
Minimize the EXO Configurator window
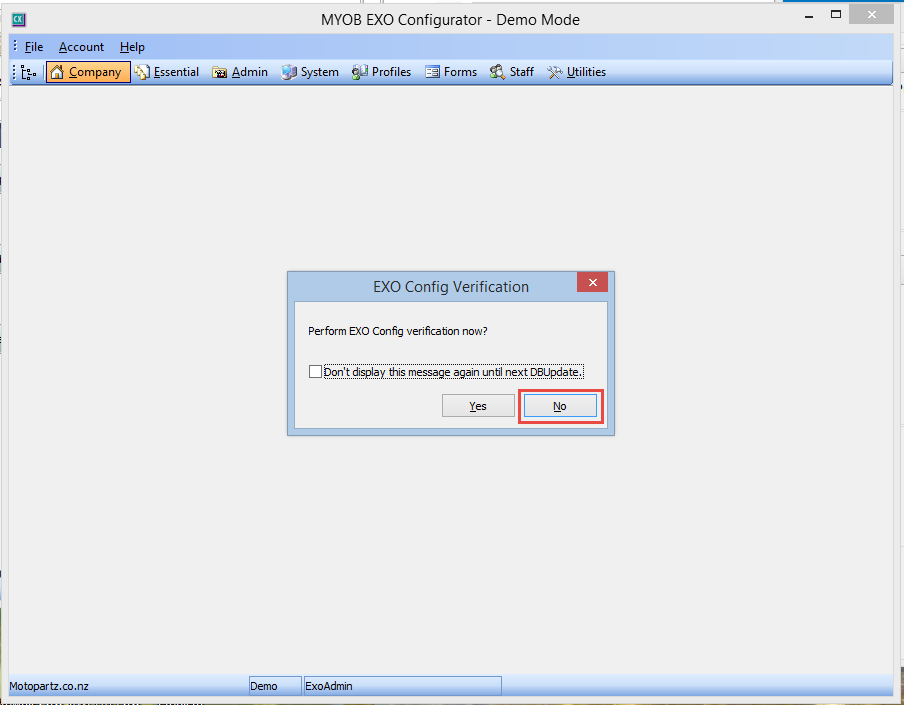(809, 16)
